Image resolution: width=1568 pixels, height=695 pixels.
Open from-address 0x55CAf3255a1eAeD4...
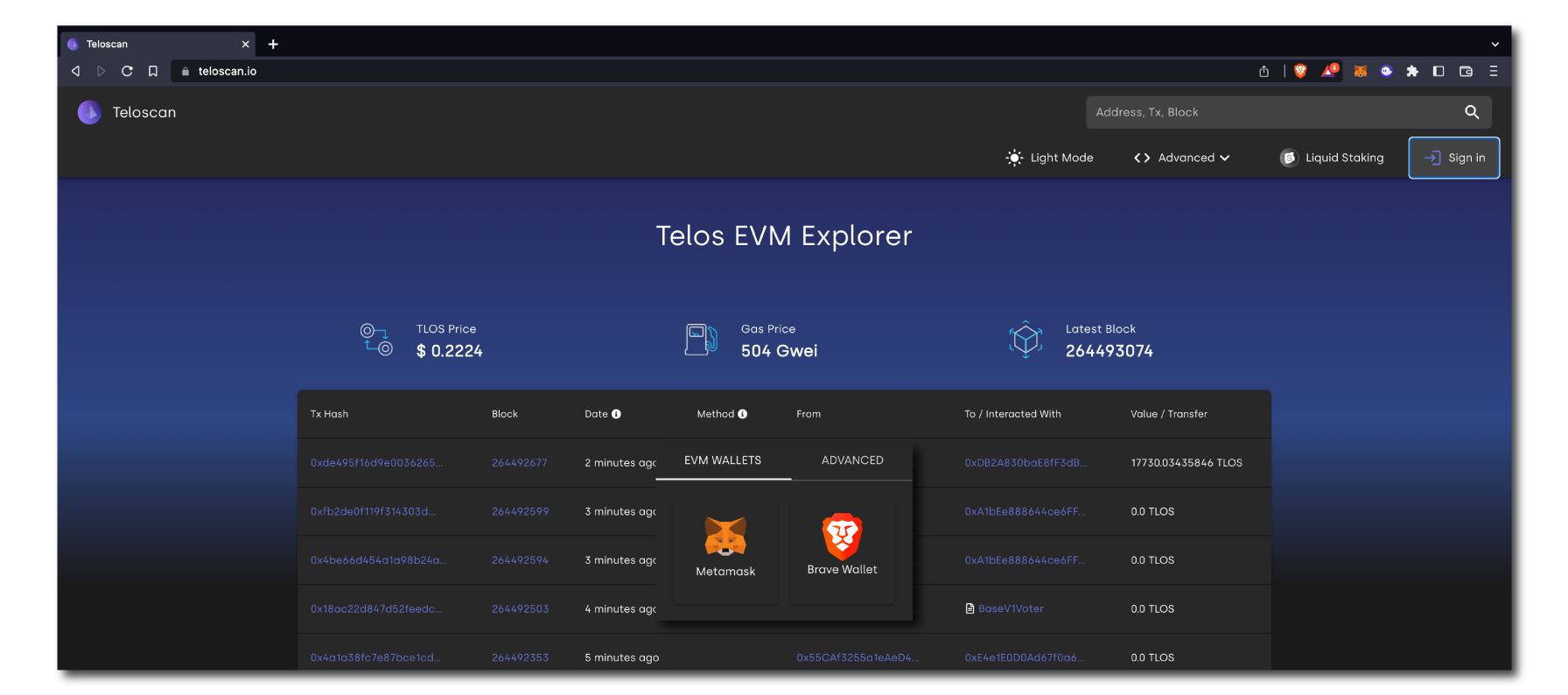click(x=857, y=657)
